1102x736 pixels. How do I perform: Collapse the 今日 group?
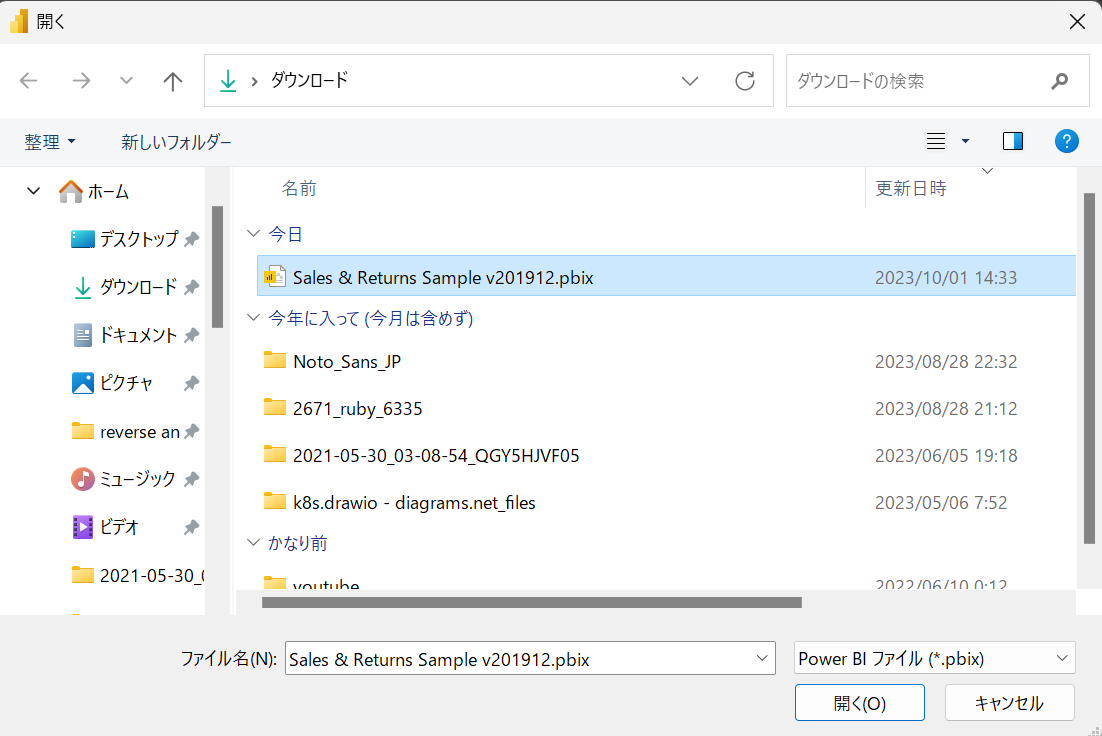253,233
